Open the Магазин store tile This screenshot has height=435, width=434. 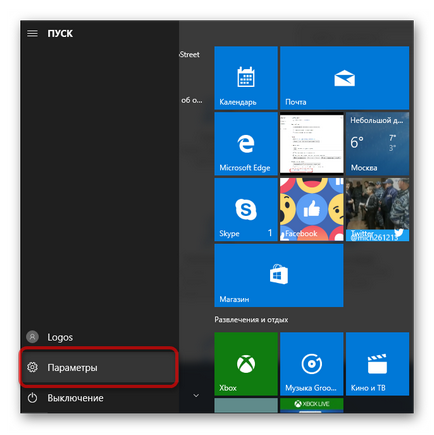tap(279, 275)
